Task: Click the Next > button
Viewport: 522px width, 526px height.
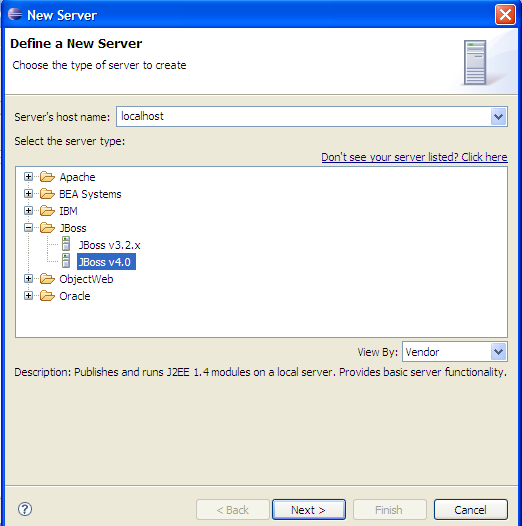Action: click(x=309, y=510)
